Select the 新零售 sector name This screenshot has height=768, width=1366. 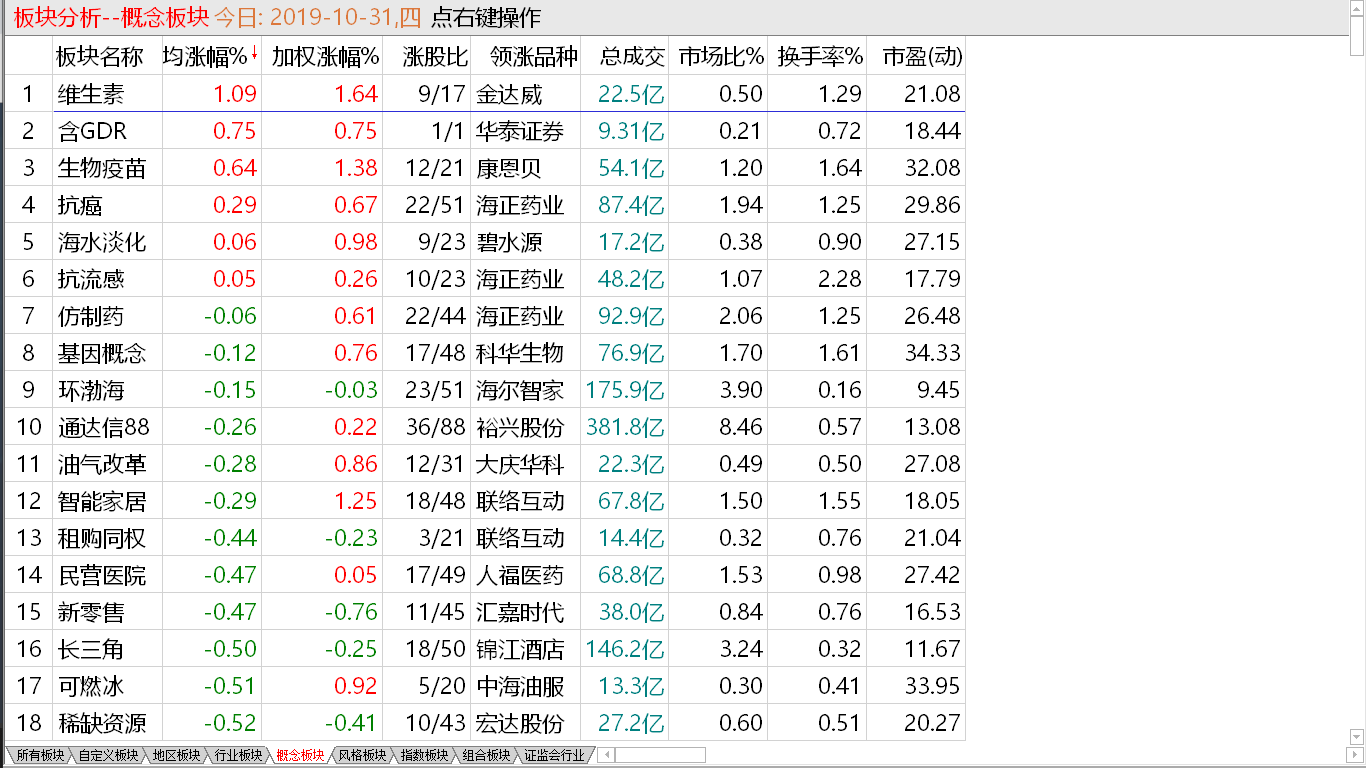click(91, 612)
